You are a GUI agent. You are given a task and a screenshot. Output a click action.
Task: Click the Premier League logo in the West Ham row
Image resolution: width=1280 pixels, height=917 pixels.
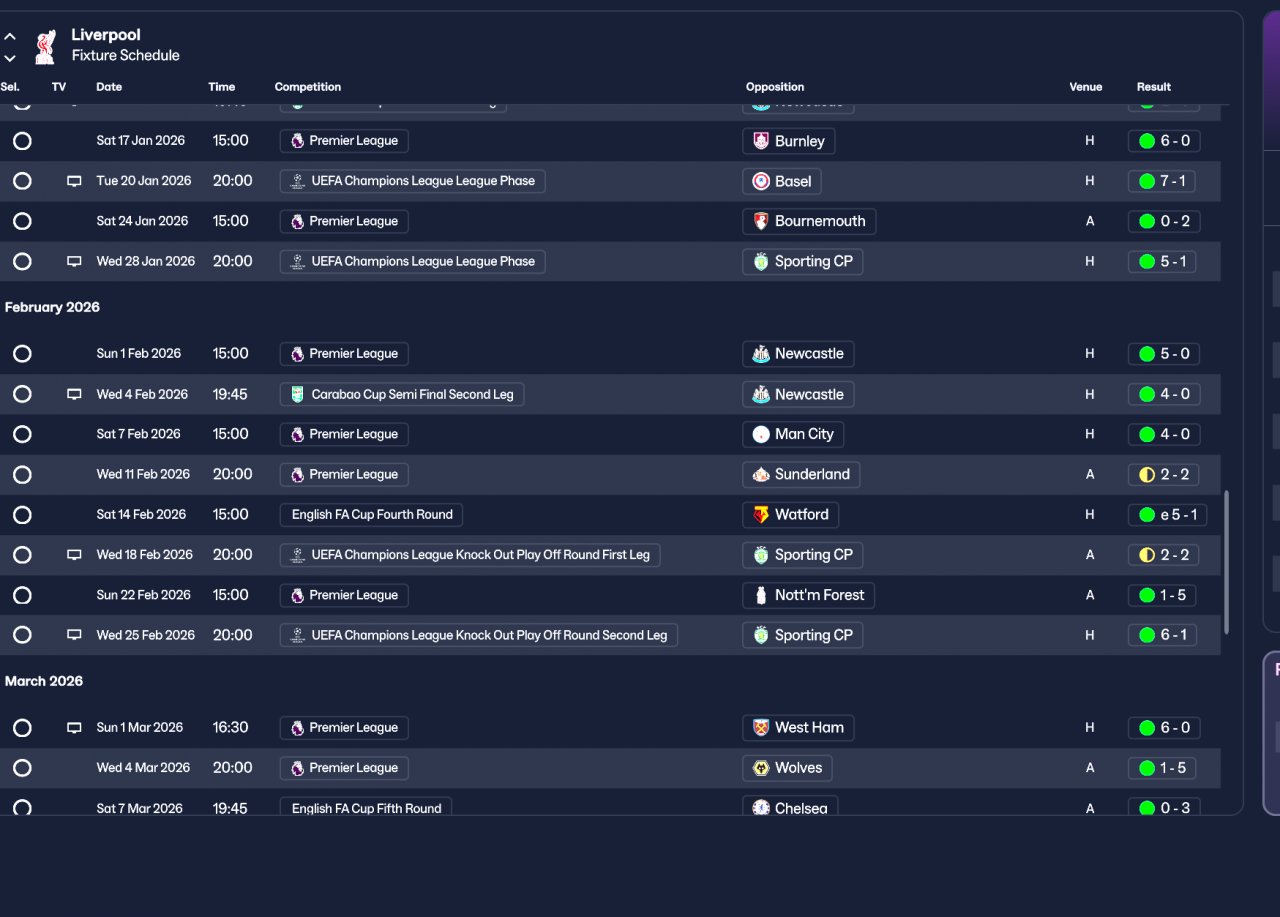pyautogui.click(x=297, y=728)
